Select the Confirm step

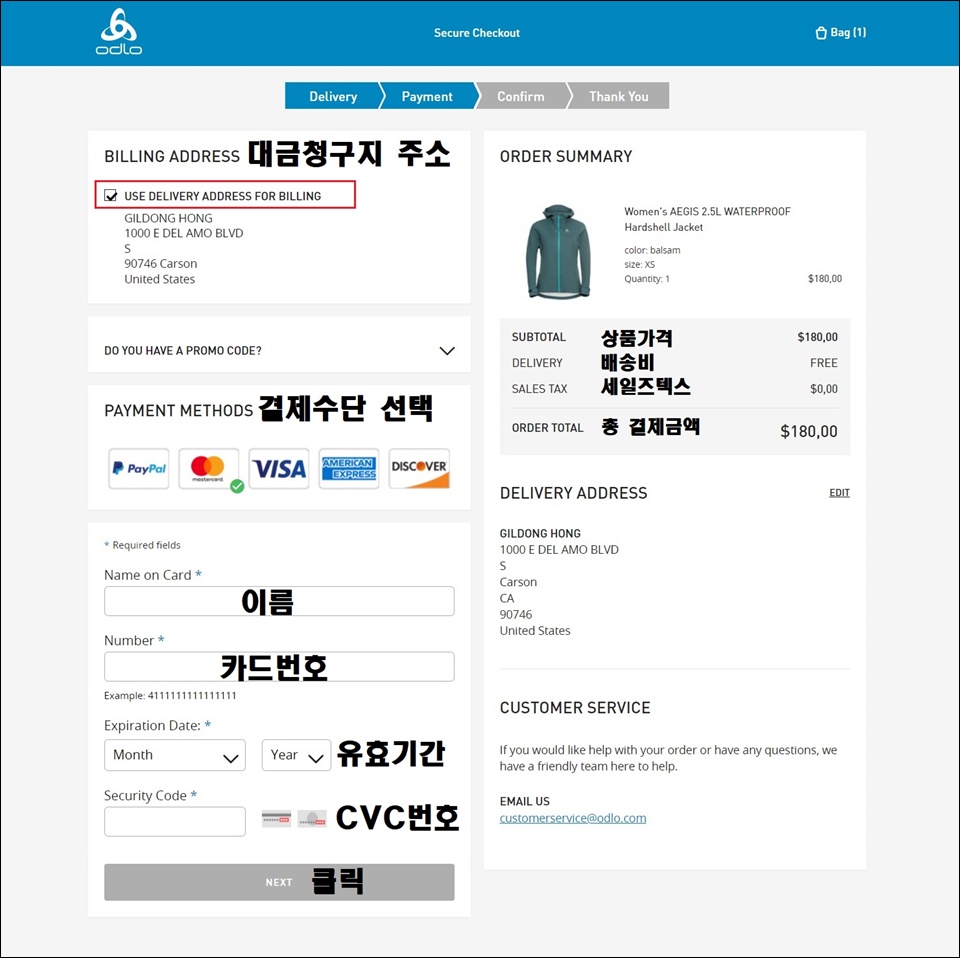(x=520, y=96)
